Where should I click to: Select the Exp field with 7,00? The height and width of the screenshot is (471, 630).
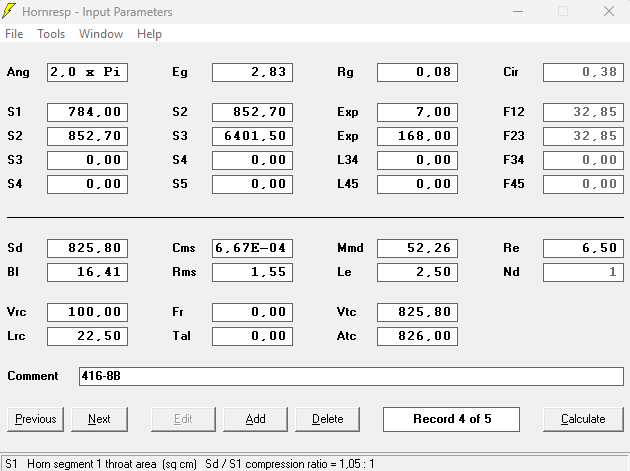click(417, 112)
